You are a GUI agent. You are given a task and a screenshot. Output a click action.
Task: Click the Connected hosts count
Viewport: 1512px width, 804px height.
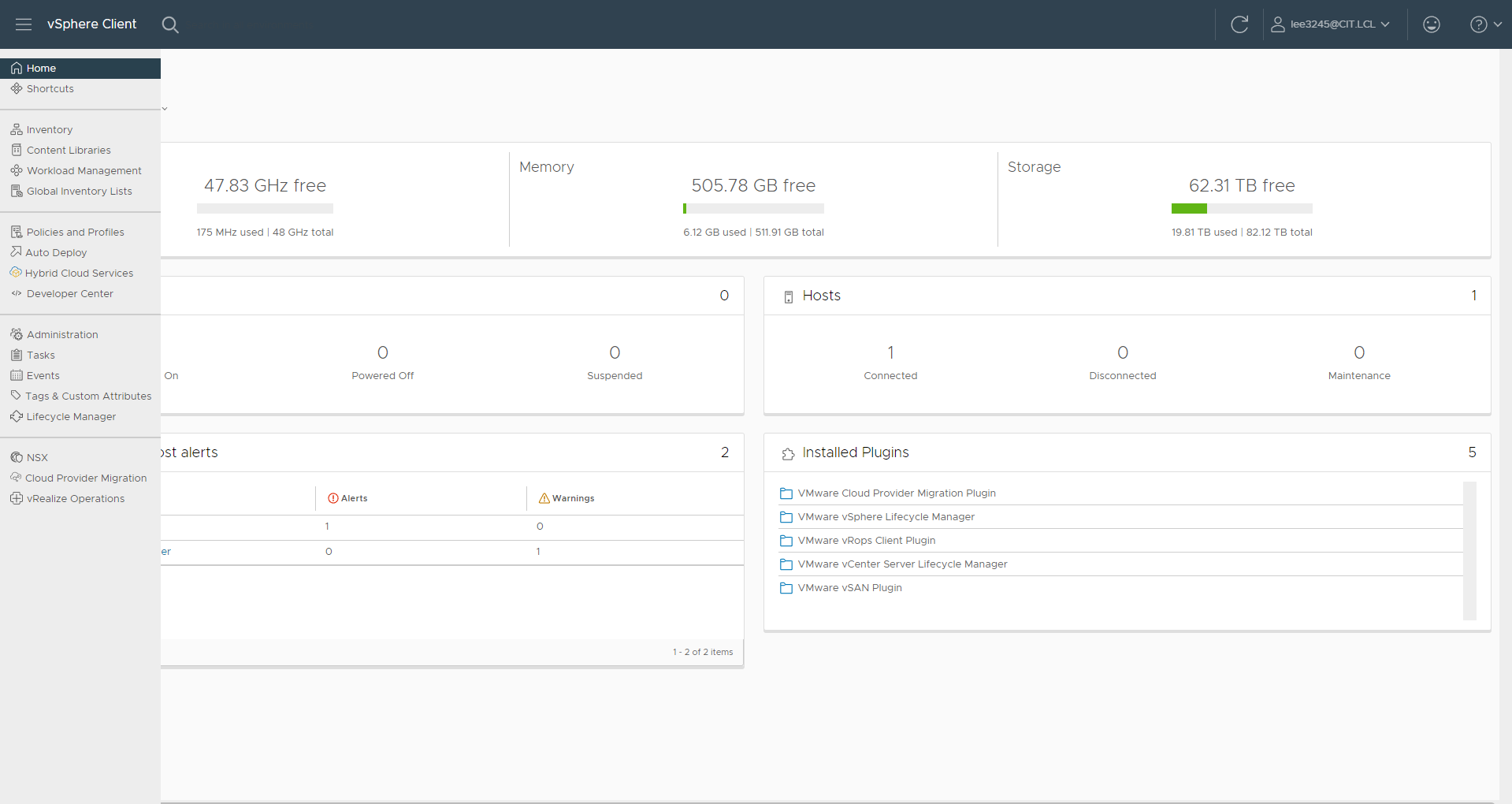point(890,352)
